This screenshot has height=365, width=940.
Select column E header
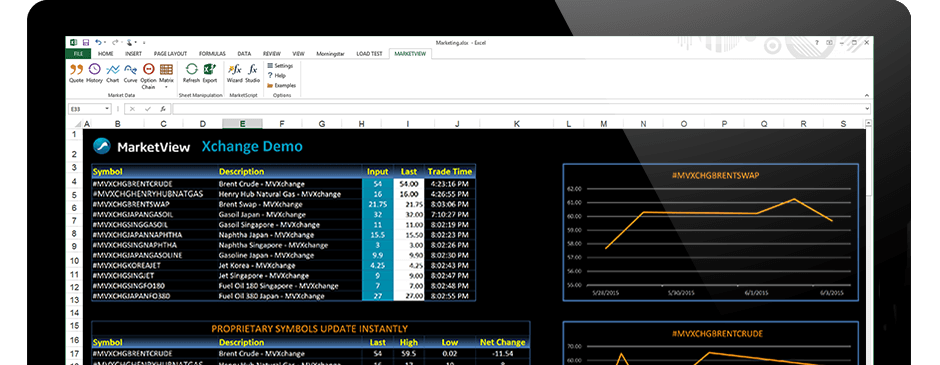pos(242,124)
